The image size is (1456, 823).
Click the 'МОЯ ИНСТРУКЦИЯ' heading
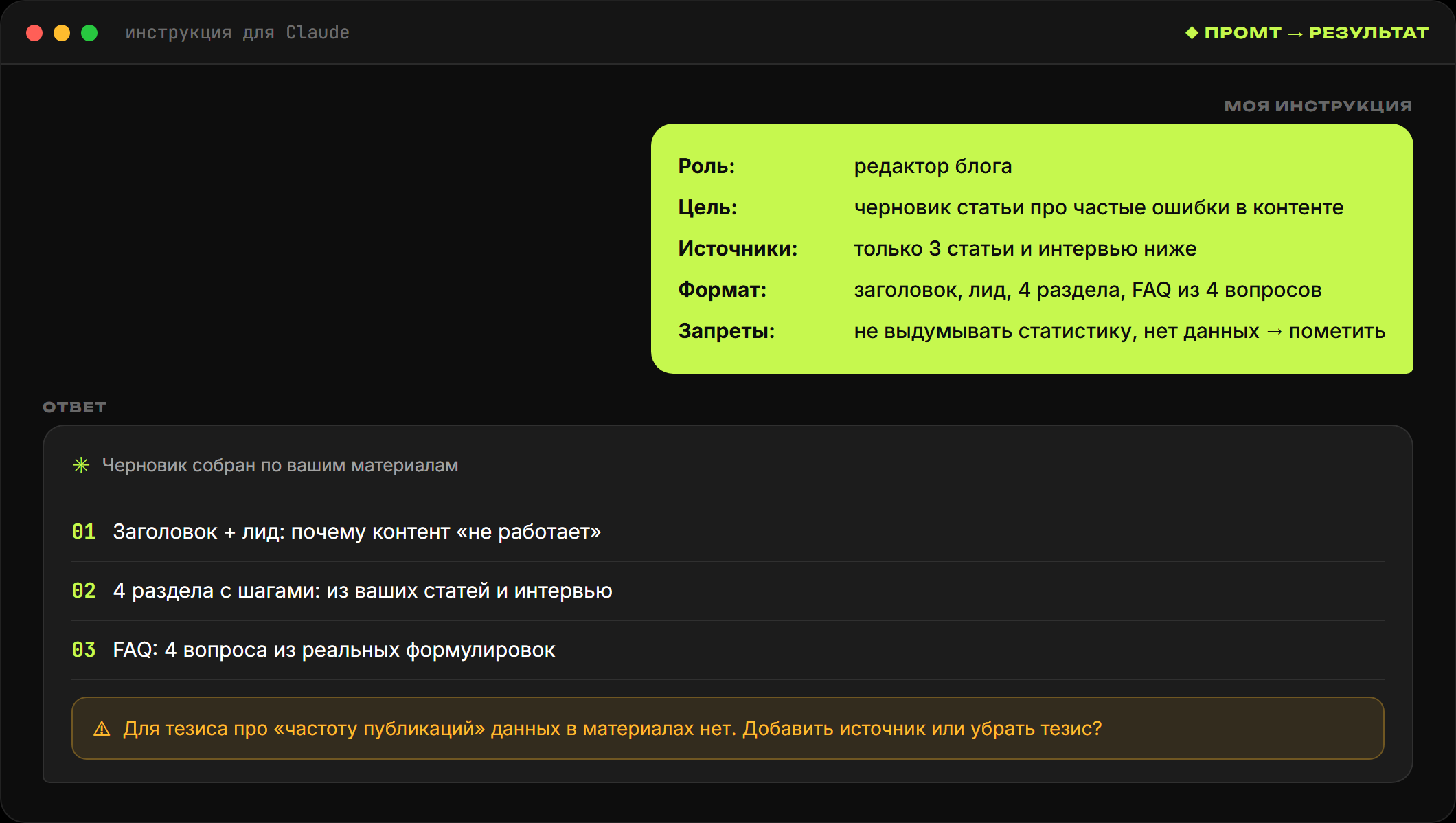(x=1318, y=106)
